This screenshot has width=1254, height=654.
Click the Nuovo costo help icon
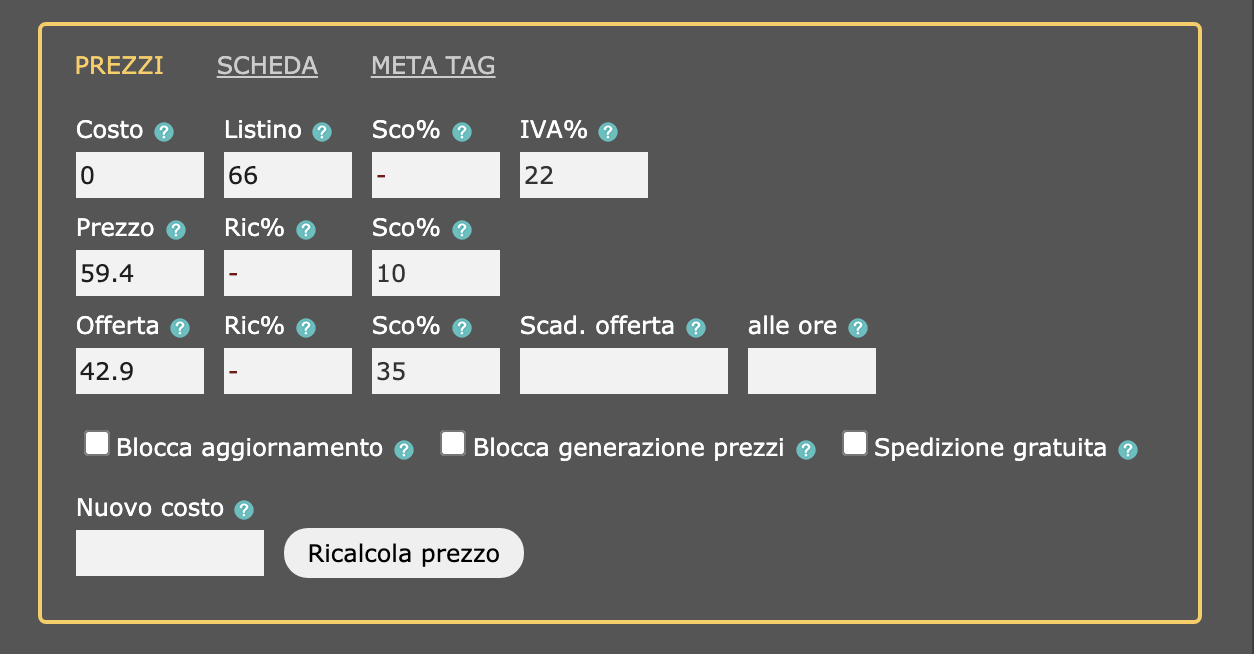pos(244,510)
